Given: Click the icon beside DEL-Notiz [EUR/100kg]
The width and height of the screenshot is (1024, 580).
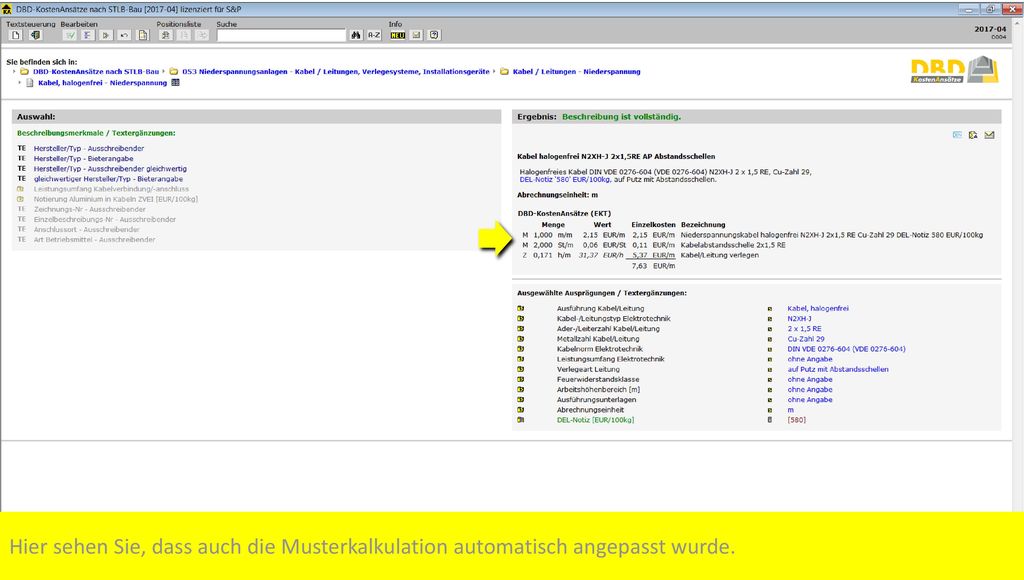Looking at the screenshot, I should (520, 420).
